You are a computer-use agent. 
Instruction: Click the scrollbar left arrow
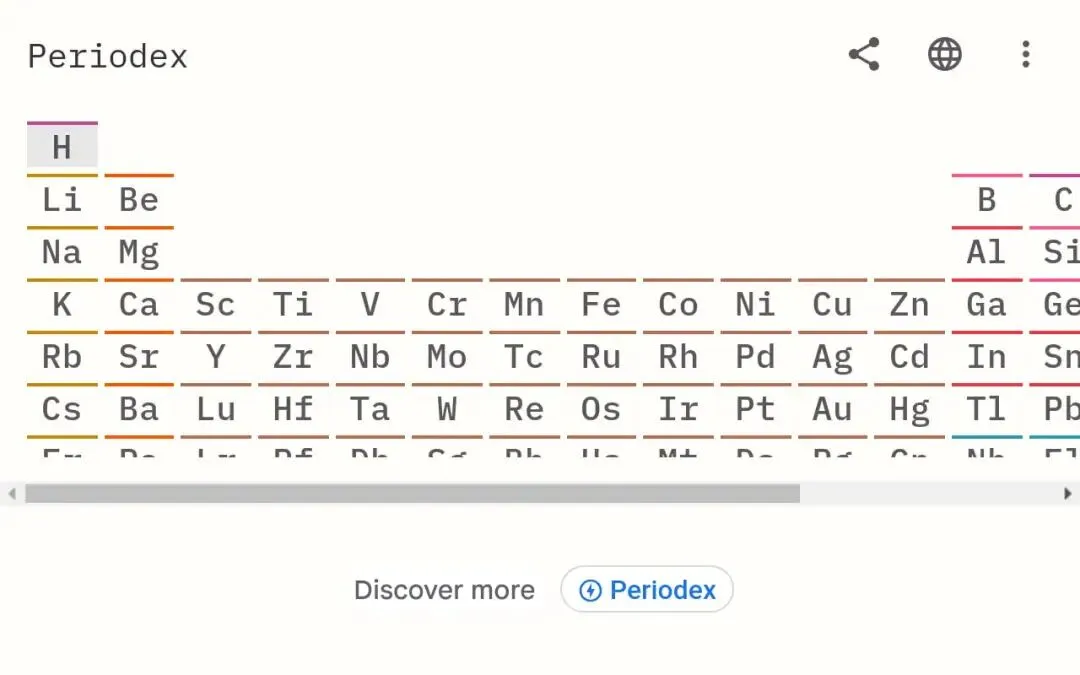pyautogui.click(x=11, y=493)
